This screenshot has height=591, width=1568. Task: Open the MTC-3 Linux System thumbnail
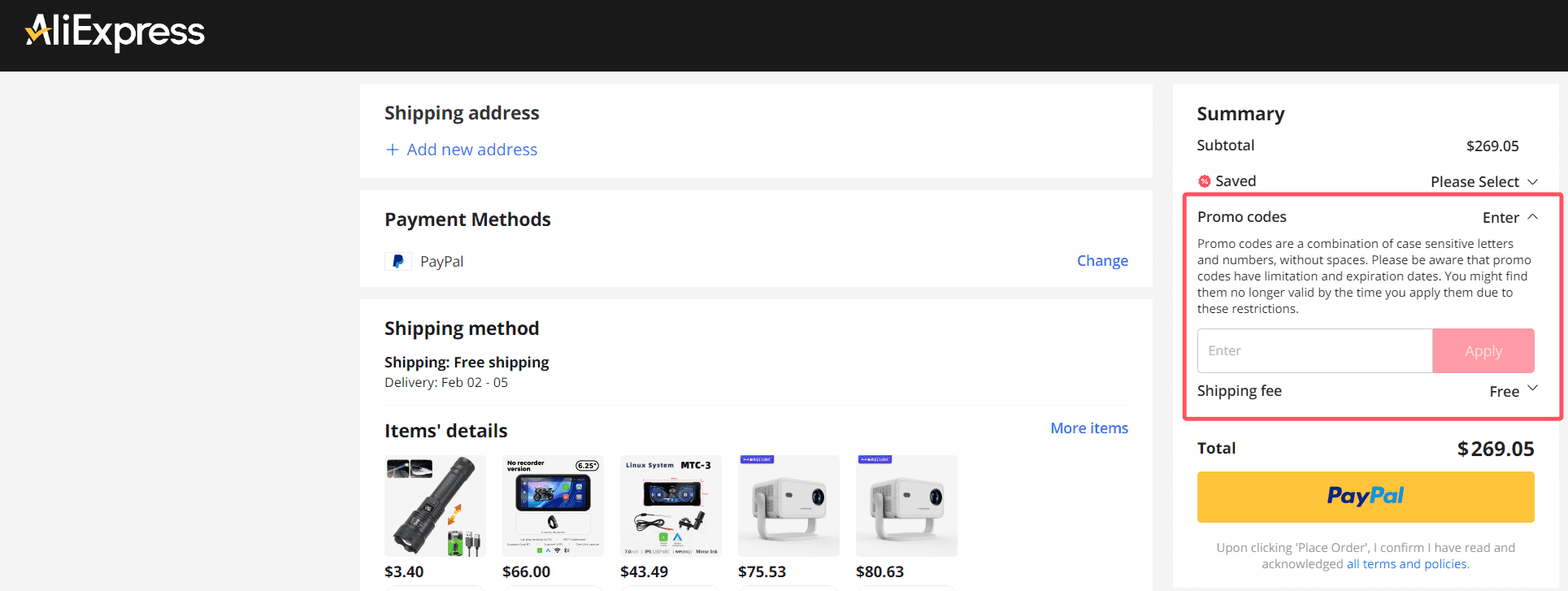671,506
